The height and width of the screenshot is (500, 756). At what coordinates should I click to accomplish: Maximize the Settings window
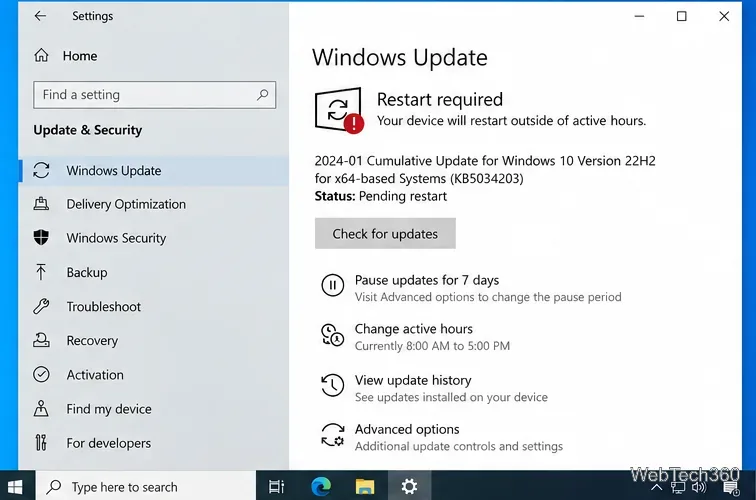click(682, 16)
